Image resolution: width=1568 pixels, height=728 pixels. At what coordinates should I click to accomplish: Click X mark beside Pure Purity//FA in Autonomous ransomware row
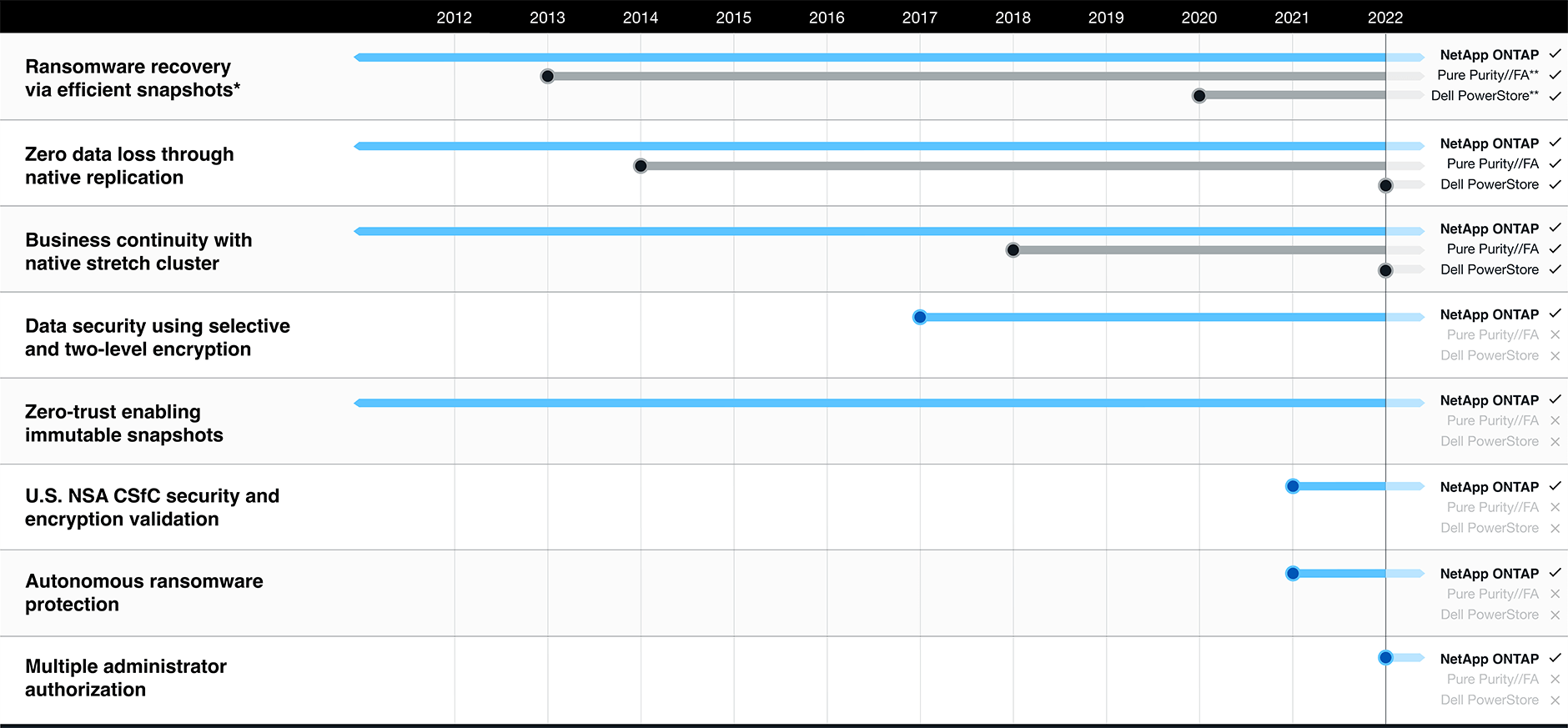coord(1555,594)
